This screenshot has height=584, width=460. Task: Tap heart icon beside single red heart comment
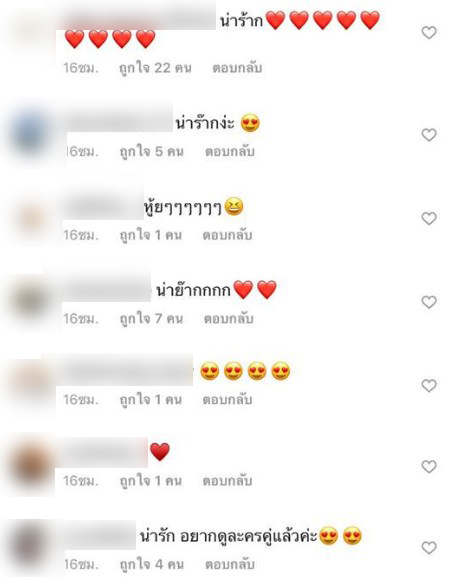tap(429, 466)
